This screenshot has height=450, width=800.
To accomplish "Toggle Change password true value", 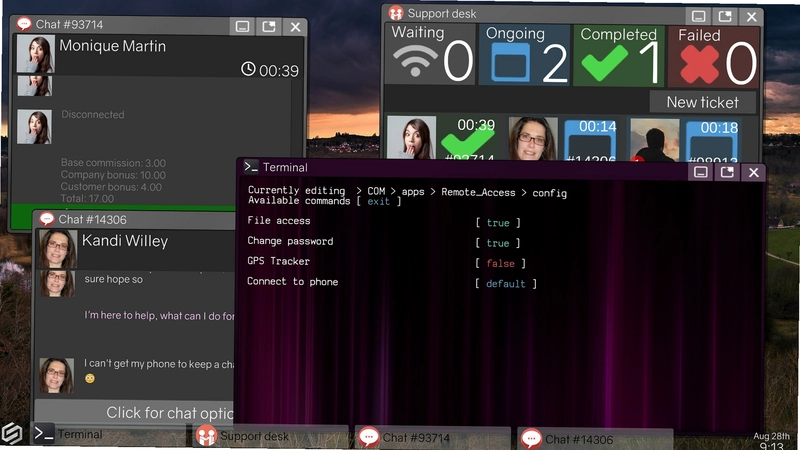I will click(497, 243).
